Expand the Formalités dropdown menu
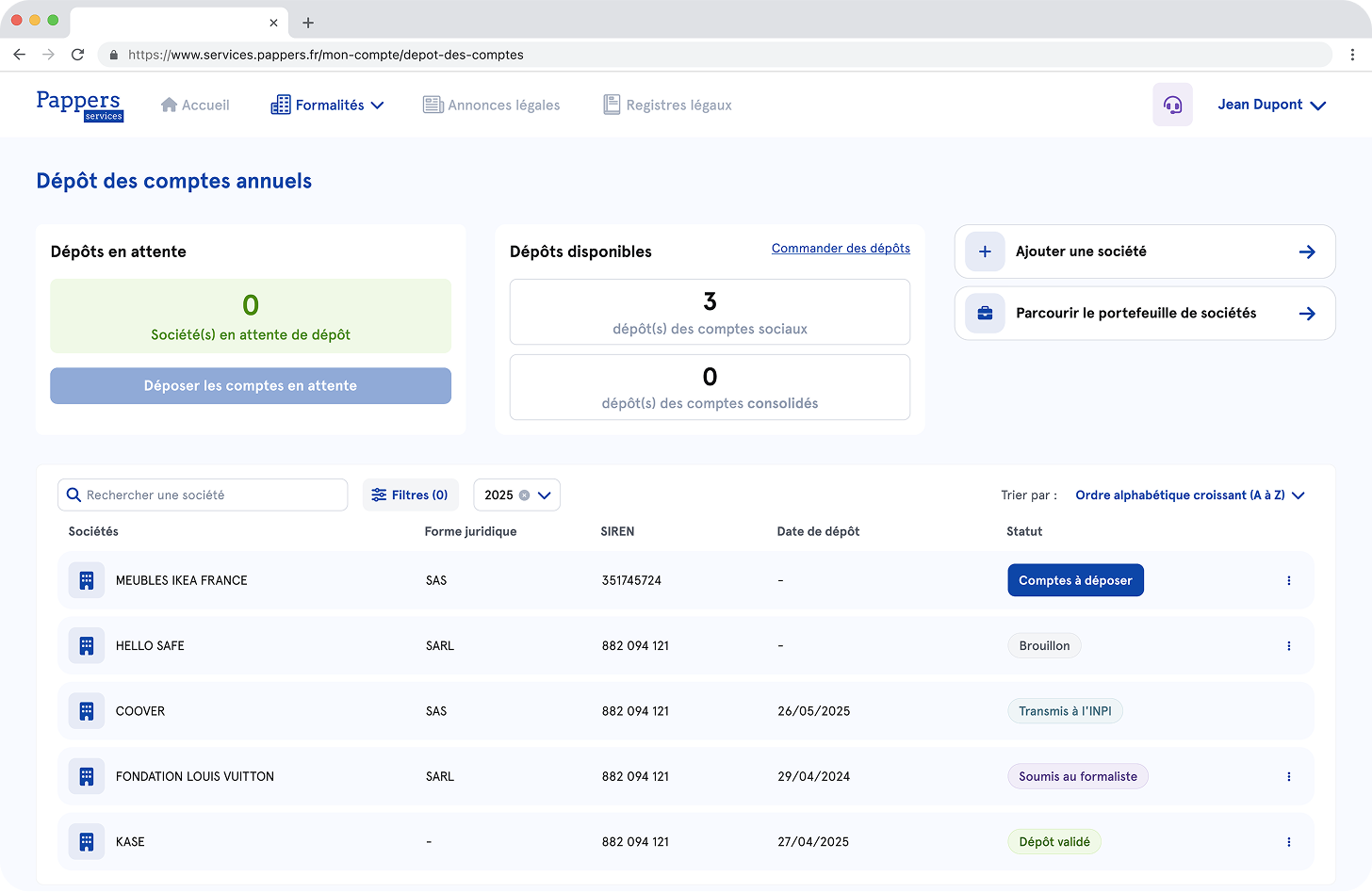Viewport: 1372px width, 892px height. pos(328,105)
